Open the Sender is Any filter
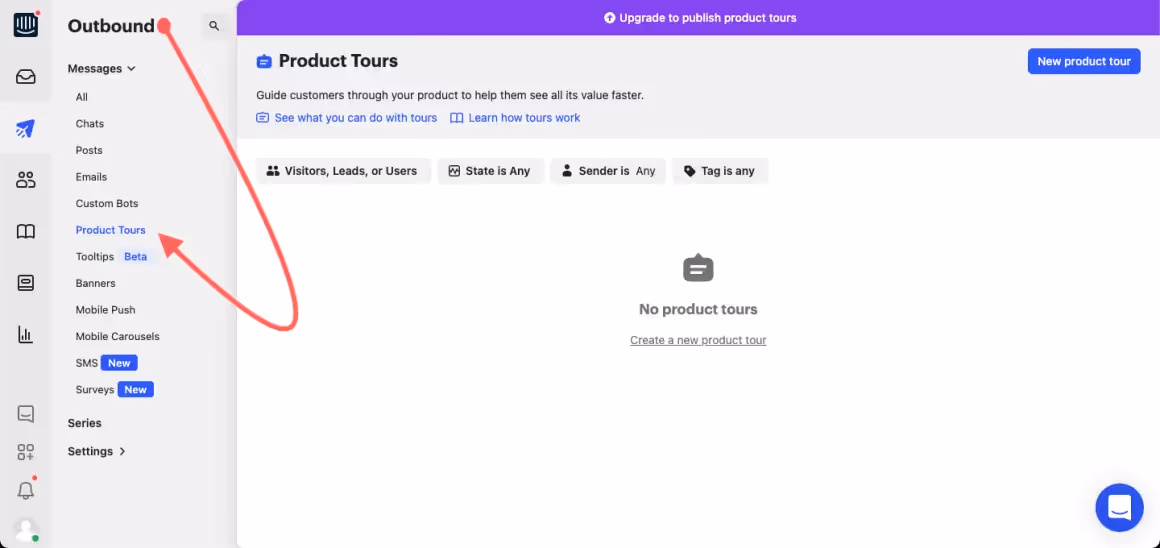 [608, 171]
